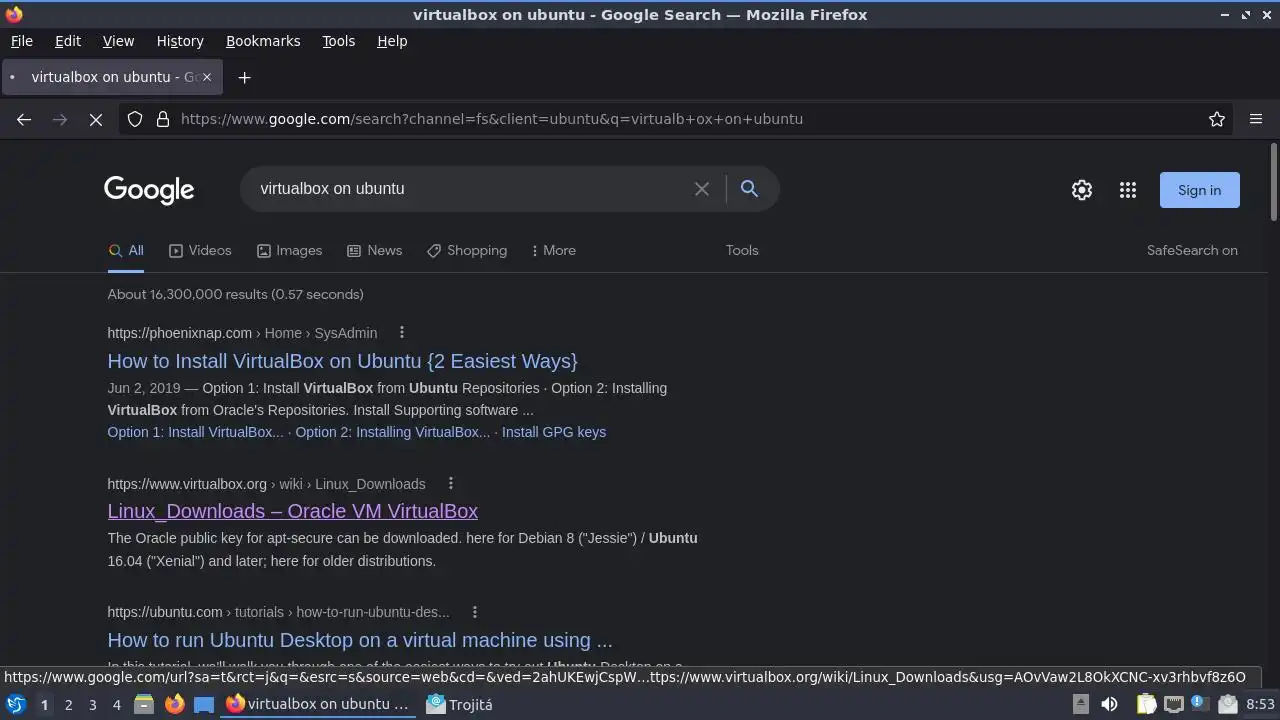Open How to run Ubuntu Desktop result

pyautogui.click(x=360, y=640)
